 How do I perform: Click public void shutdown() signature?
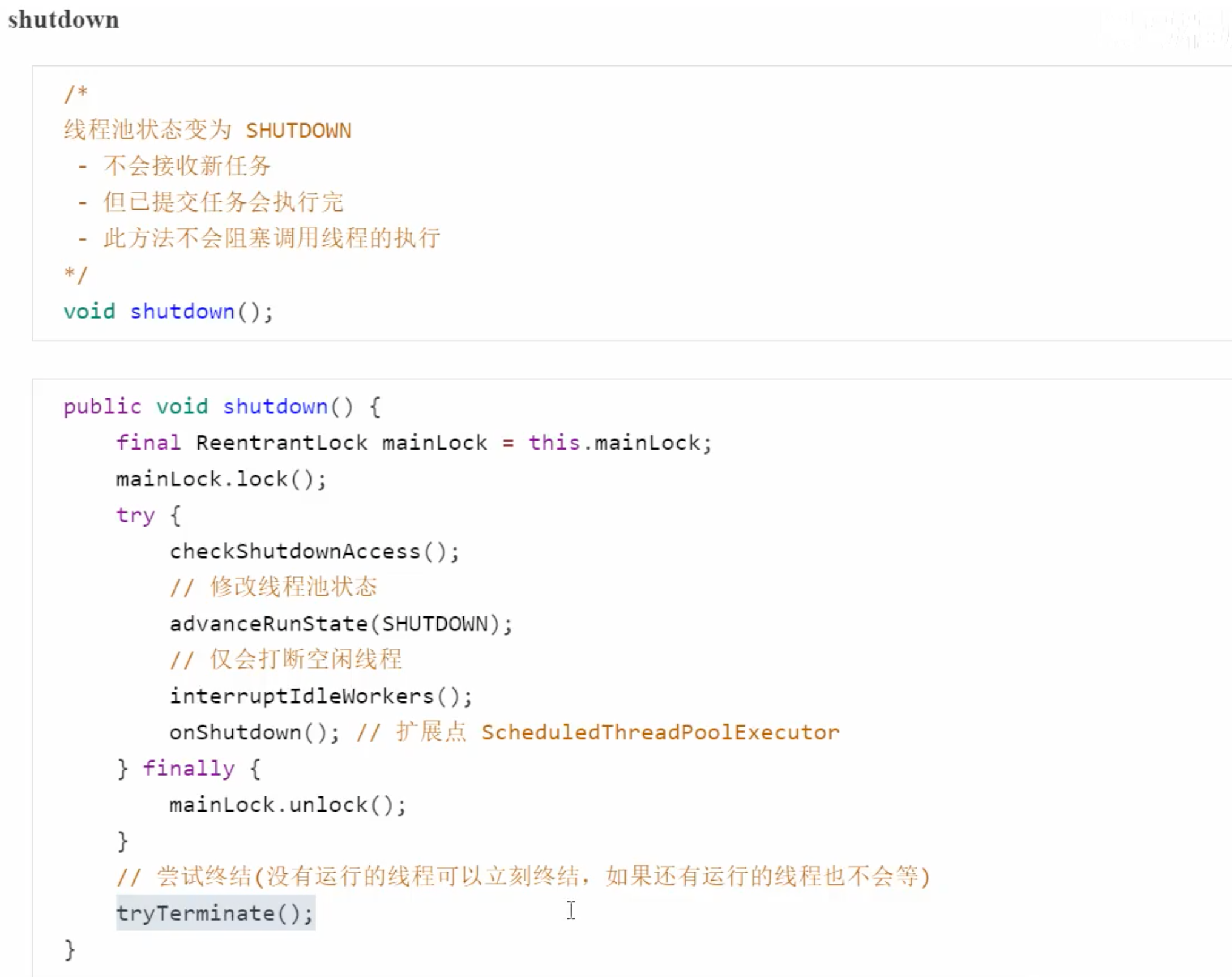click(x=221, y=406)
